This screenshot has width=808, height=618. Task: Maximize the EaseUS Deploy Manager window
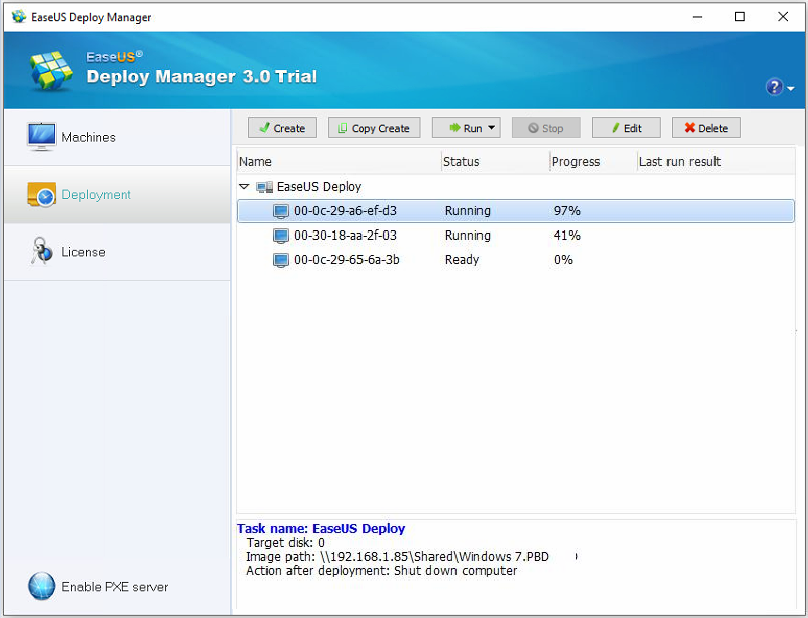tap(739, 17)
